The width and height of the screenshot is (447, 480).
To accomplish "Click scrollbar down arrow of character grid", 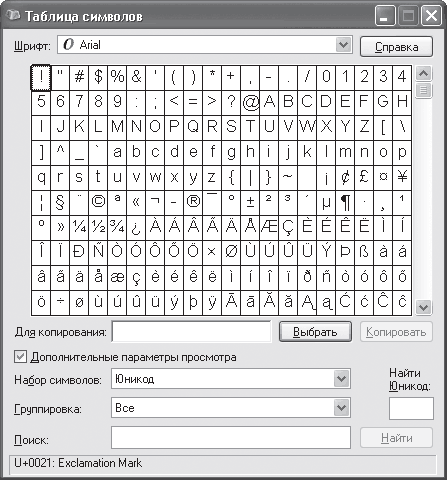I will [423, 307].
